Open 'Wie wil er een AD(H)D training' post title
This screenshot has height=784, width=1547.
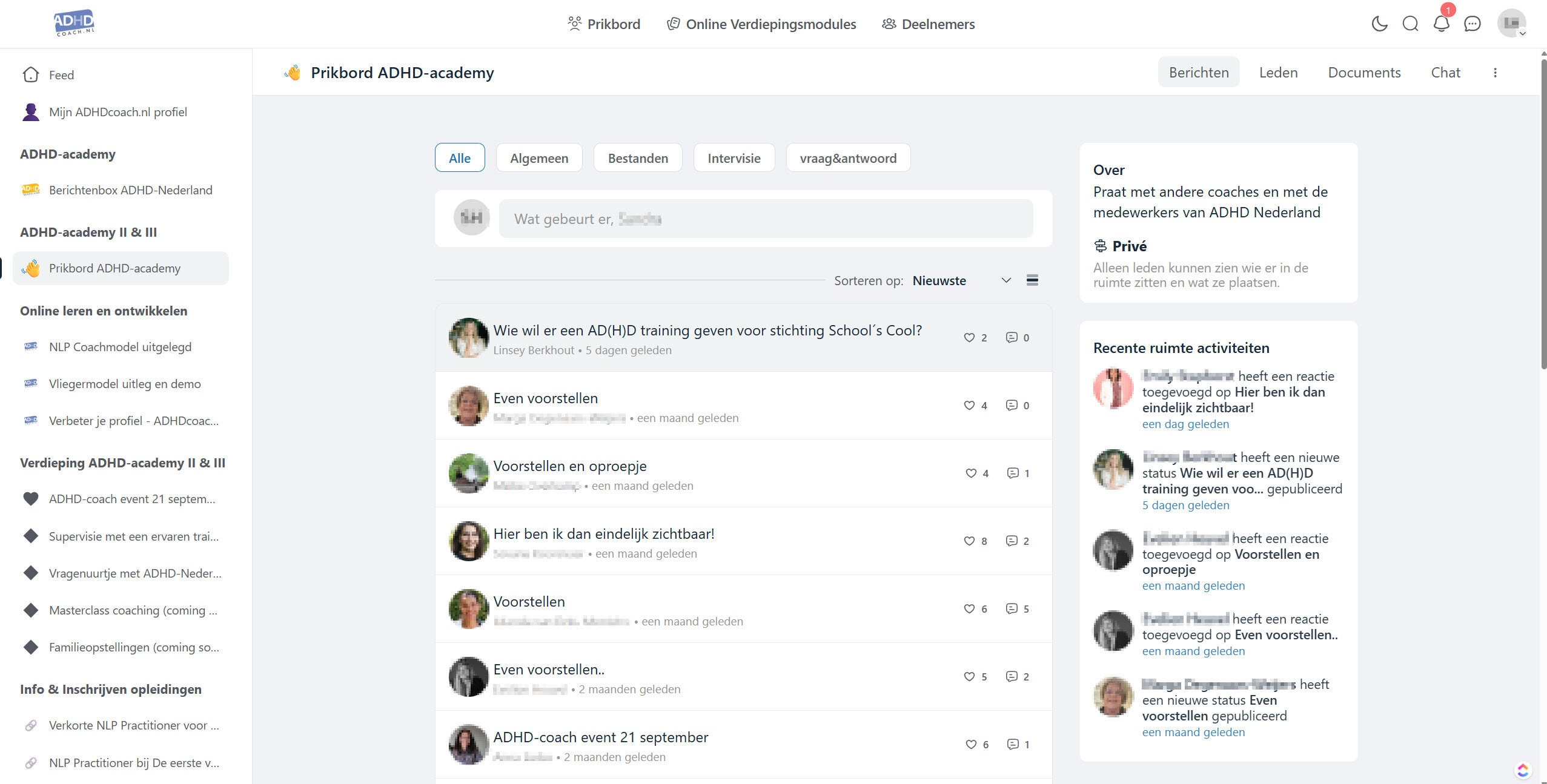click(707, 331)
